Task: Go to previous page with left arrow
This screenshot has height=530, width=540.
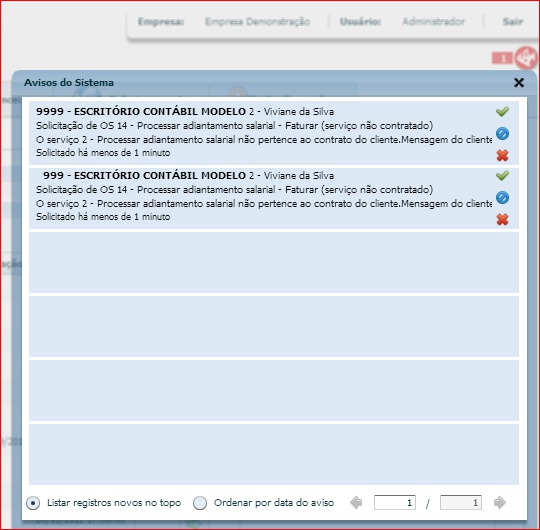Action: 356,502
